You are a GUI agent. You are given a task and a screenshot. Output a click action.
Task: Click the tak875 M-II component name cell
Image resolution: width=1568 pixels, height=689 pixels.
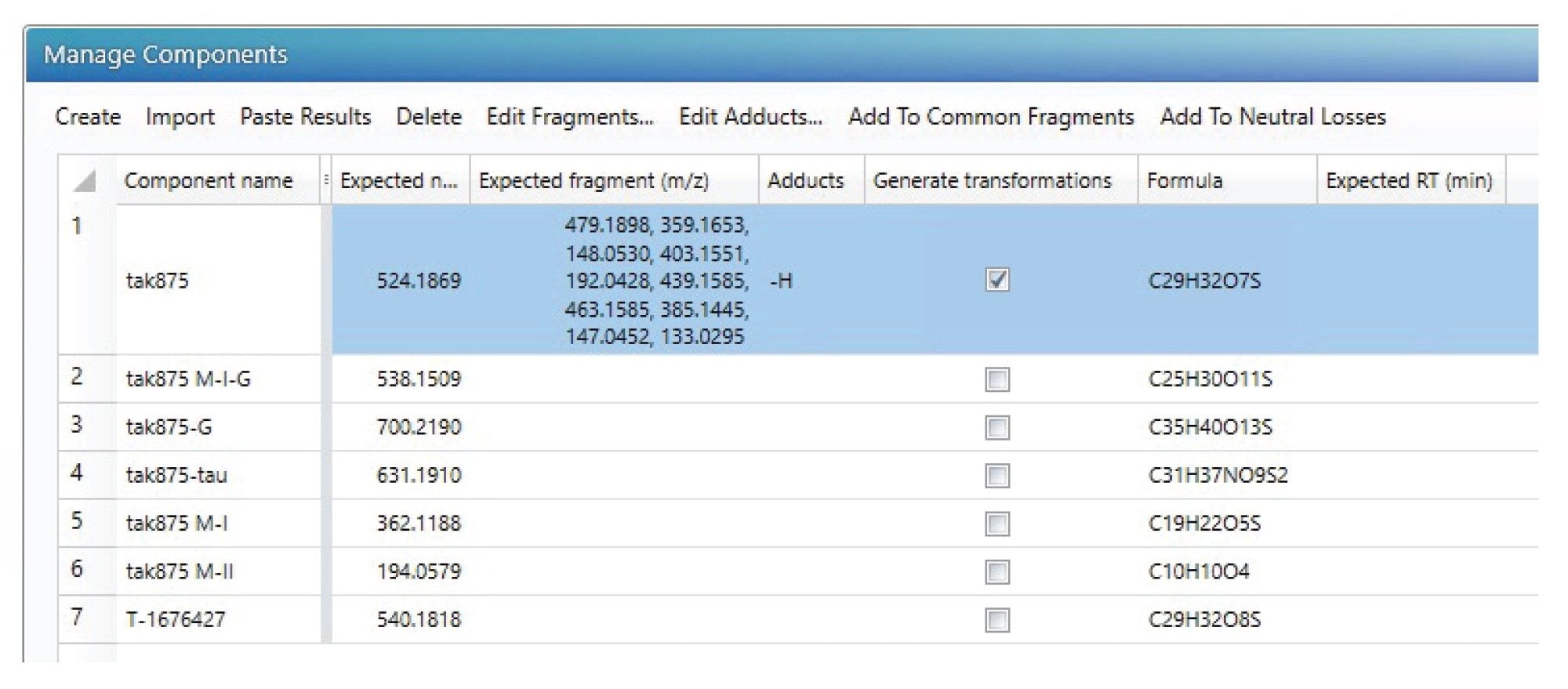(x=180, y=571)
